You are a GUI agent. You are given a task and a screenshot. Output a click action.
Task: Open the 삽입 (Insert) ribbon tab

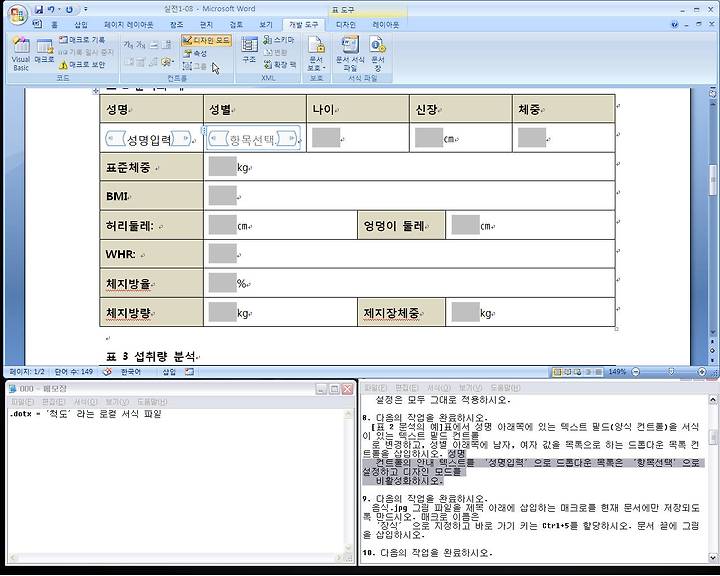(x=81, y=25)
